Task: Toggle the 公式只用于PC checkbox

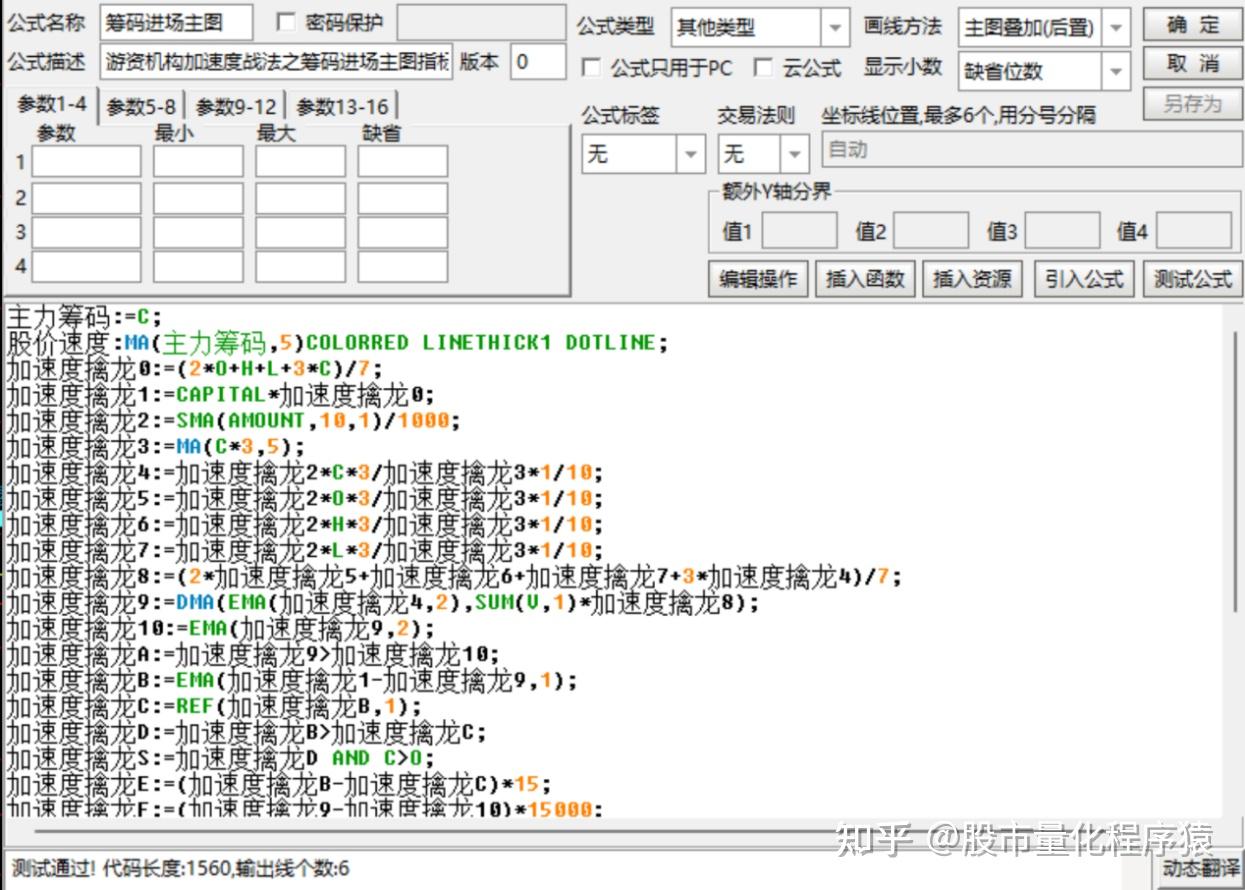Action: (x=591, y=68)
